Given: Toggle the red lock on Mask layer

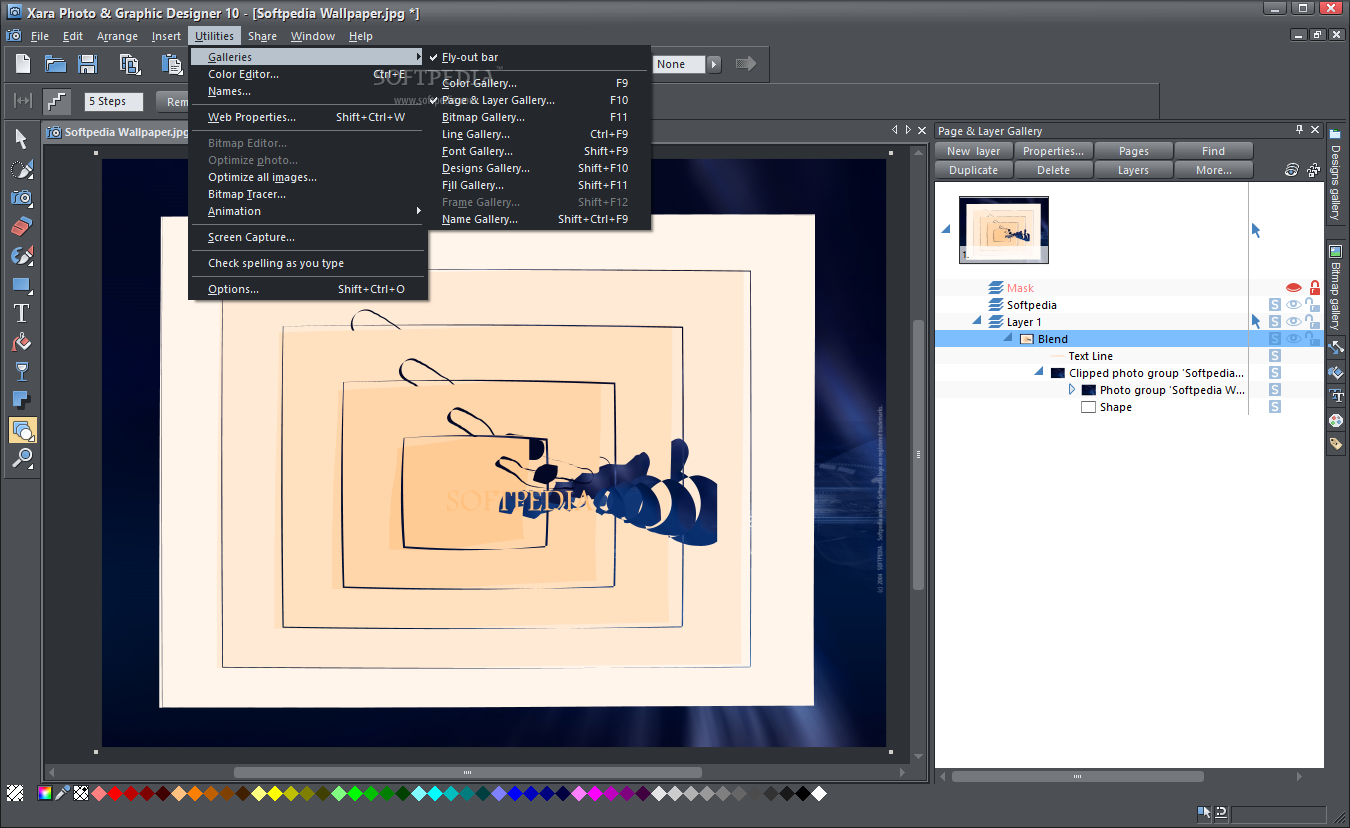Looking at the screenshot, I should 1314,288.
